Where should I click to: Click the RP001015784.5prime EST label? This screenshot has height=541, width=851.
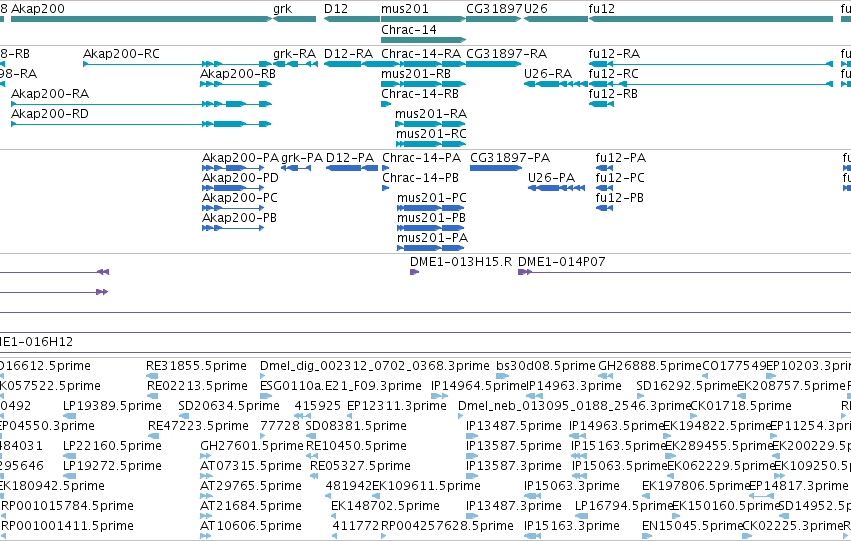tap(67, 506)
